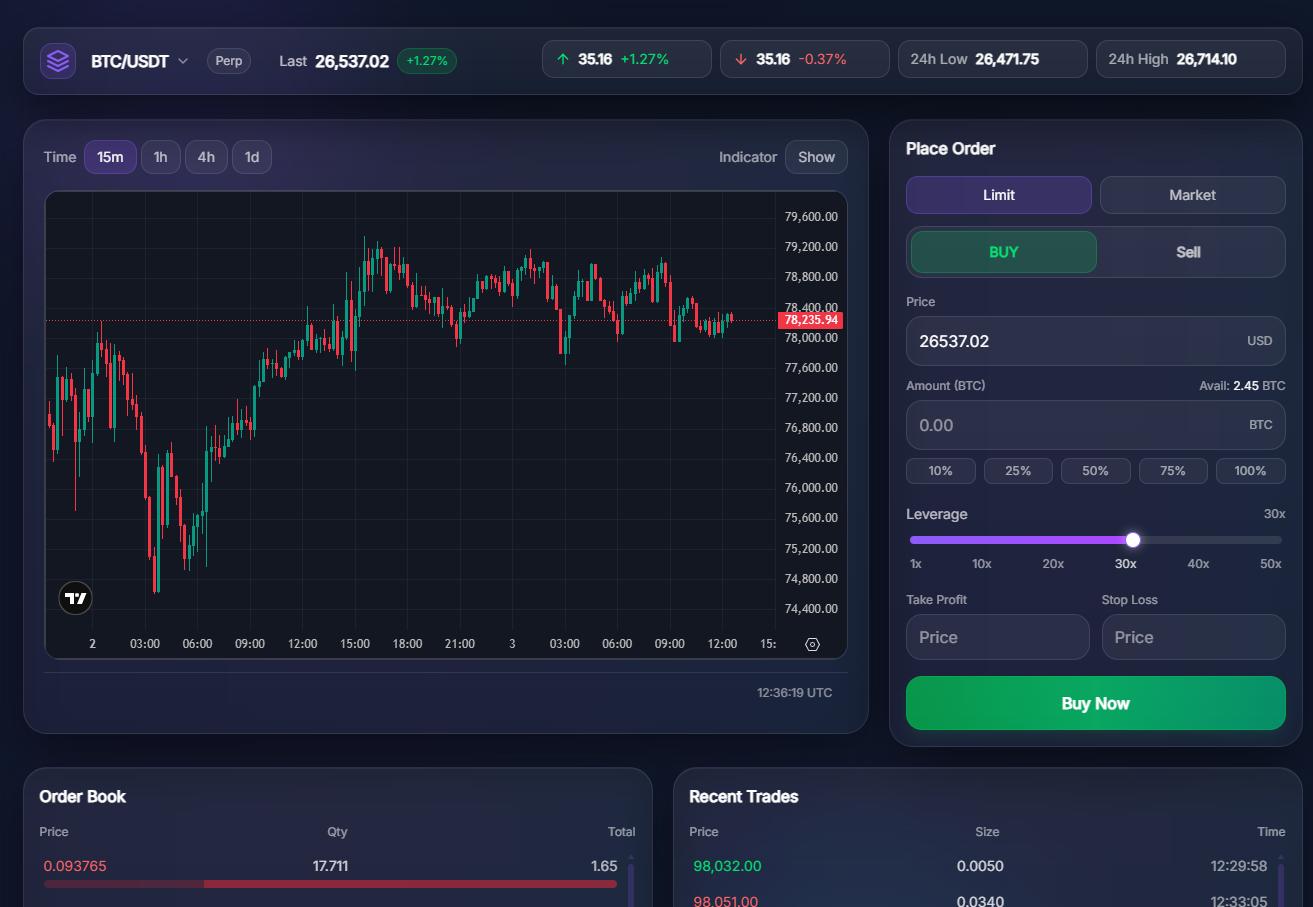
Task: Click the red down-arrow price change indicator
Action: click(x=804, y=59)
